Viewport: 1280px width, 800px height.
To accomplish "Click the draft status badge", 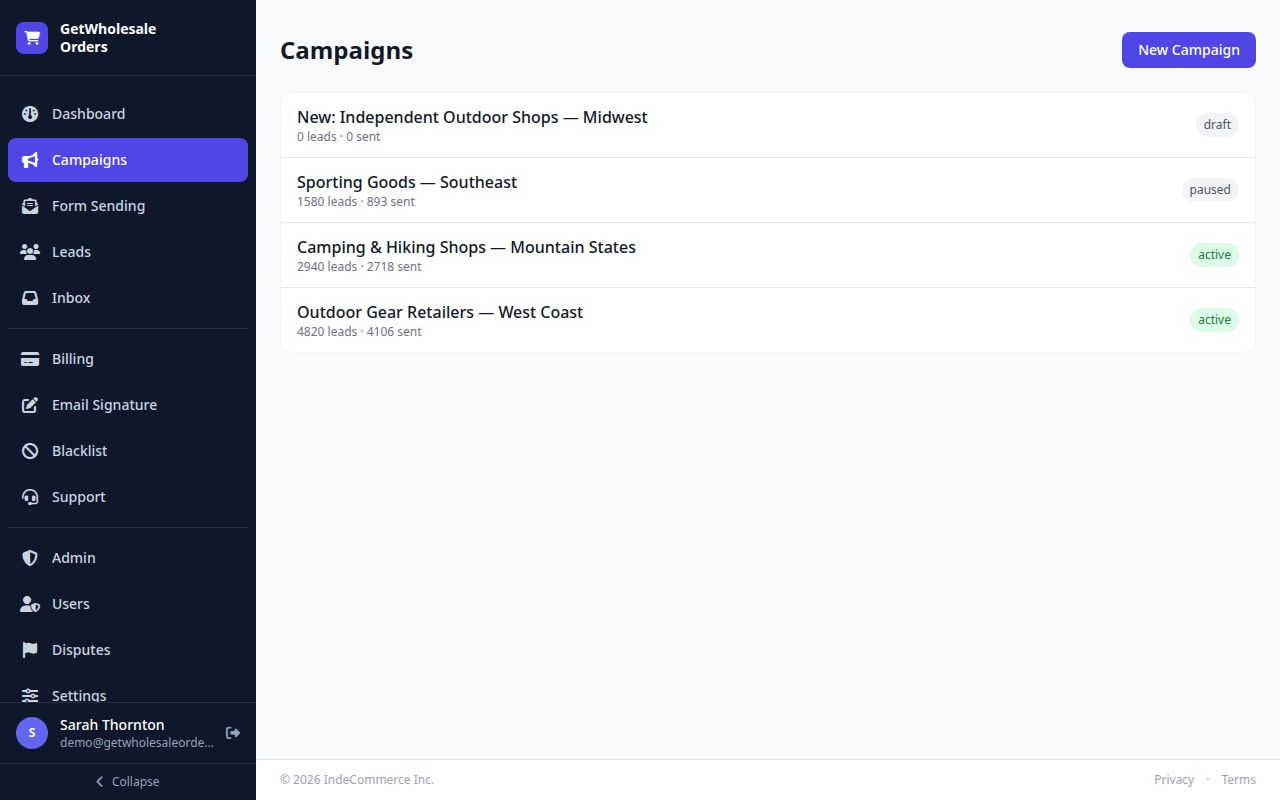I will [x=1217, y=125].
